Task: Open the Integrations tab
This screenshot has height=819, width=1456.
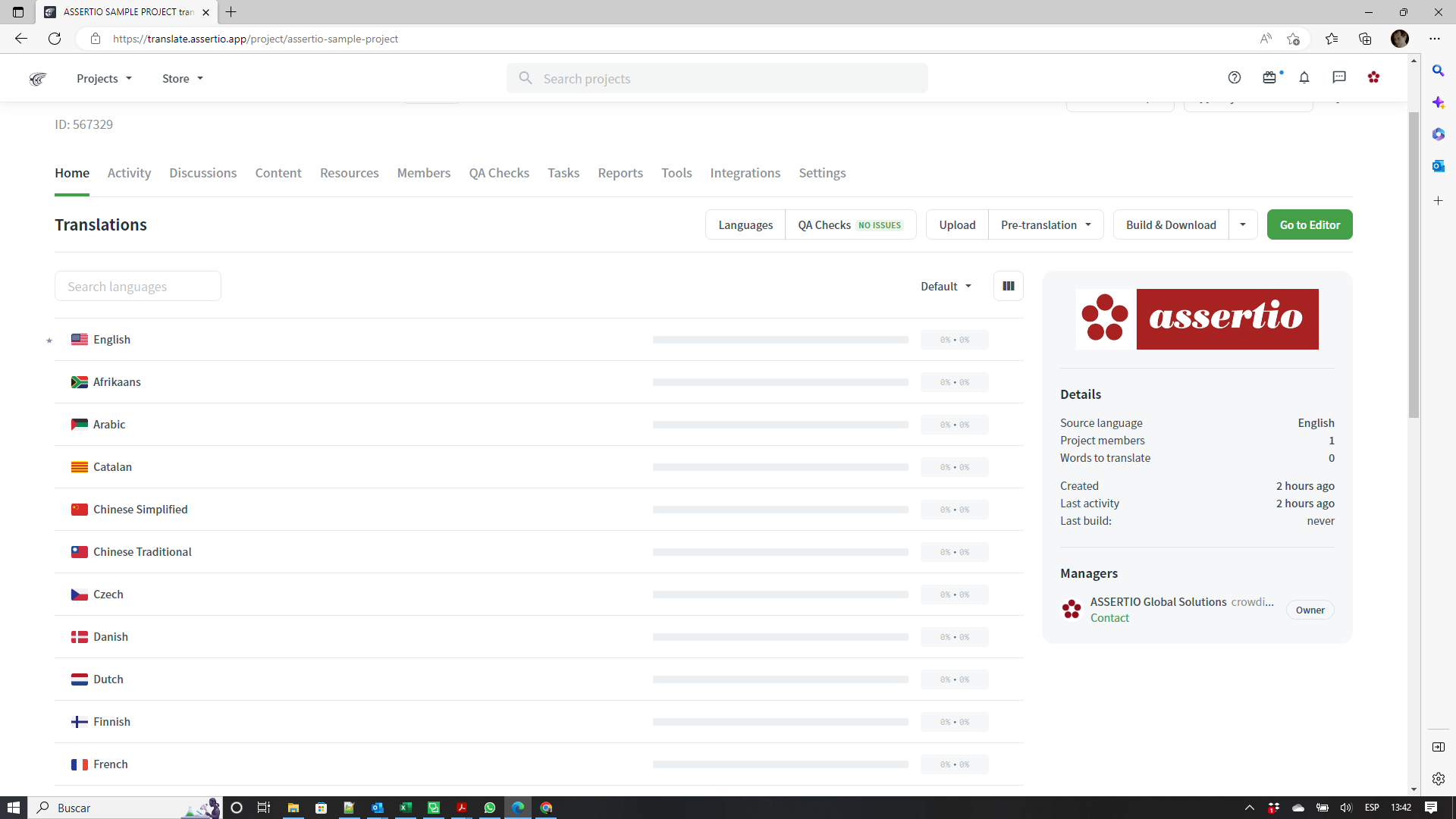Action: [x=745, y=173]
